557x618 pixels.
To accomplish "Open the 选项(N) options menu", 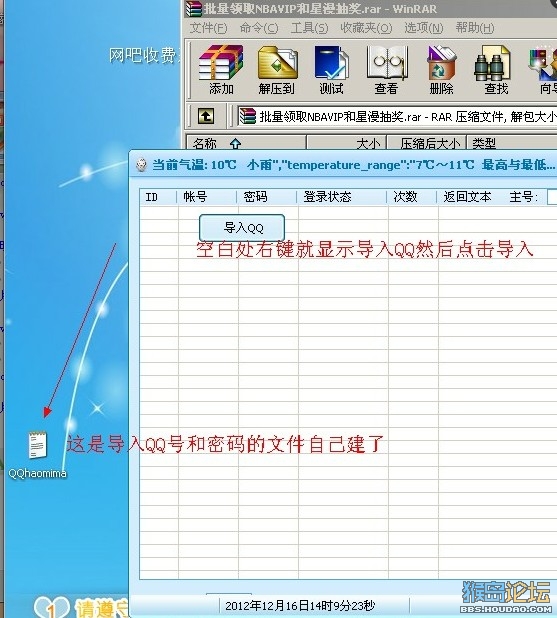I will tap(424, 28).
